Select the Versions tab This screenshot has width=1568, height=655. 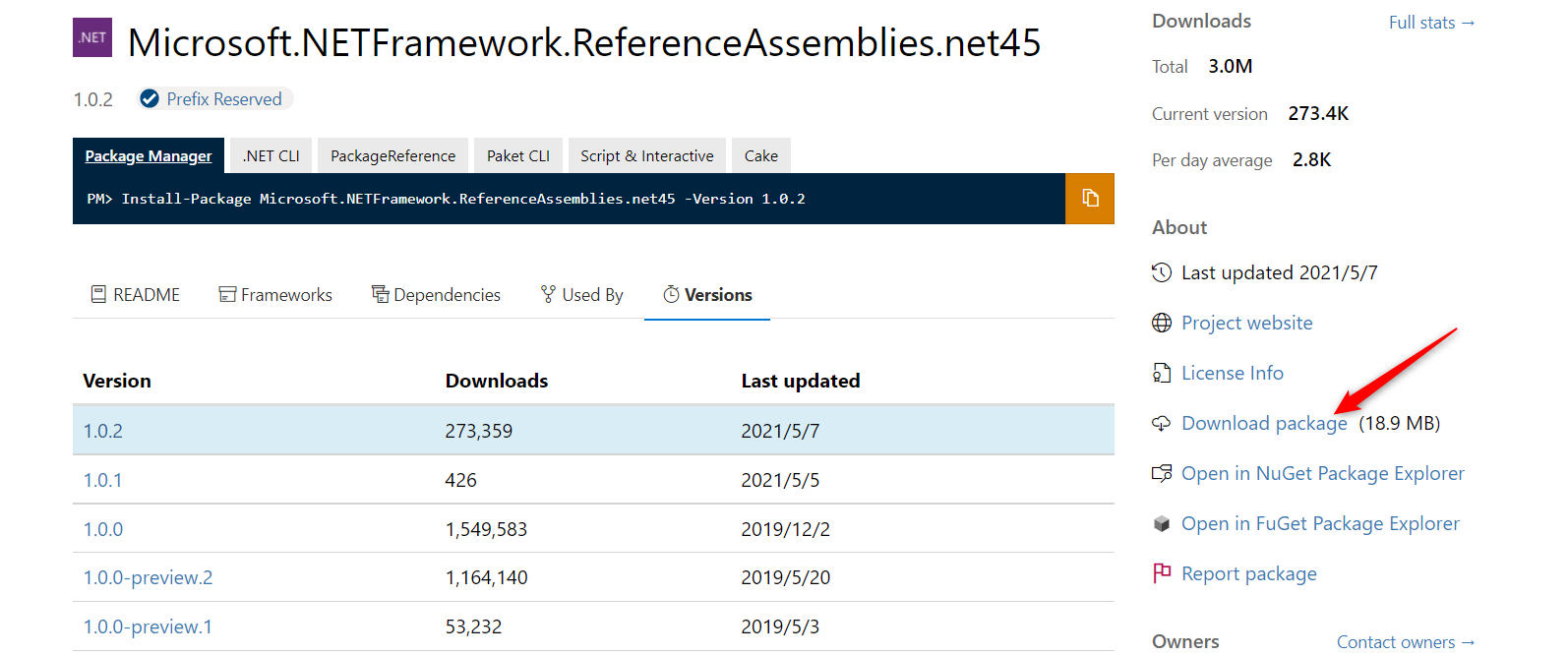click(x=707, y=295)
